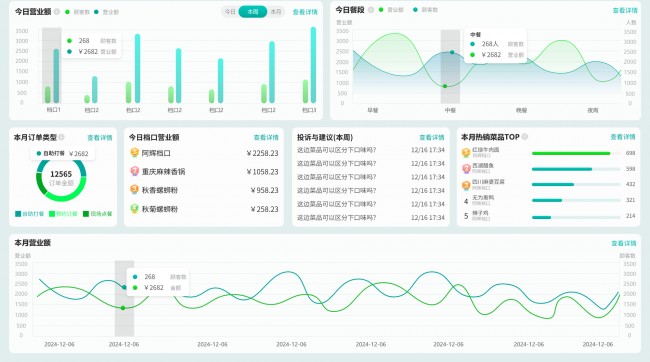This screenshot has width=650, height=362.
Task: Click rank number 5 in hot dishes list
Action: pyautogui.click(x=466, y=216)
